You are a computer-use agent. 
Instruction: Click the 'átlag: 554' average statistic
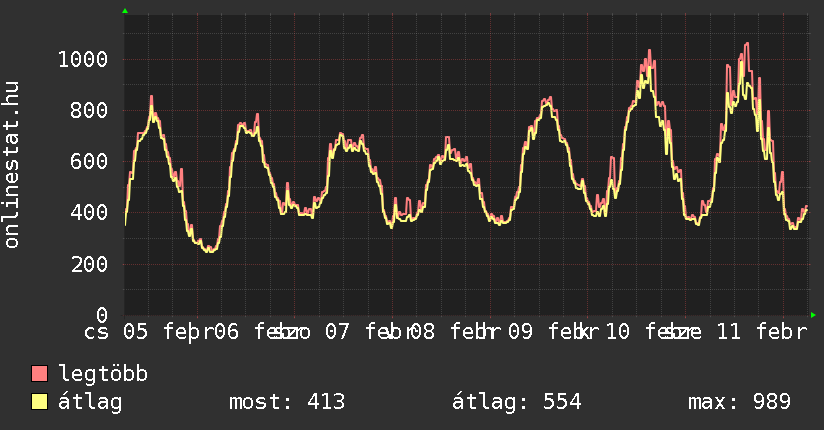[516, 402]
